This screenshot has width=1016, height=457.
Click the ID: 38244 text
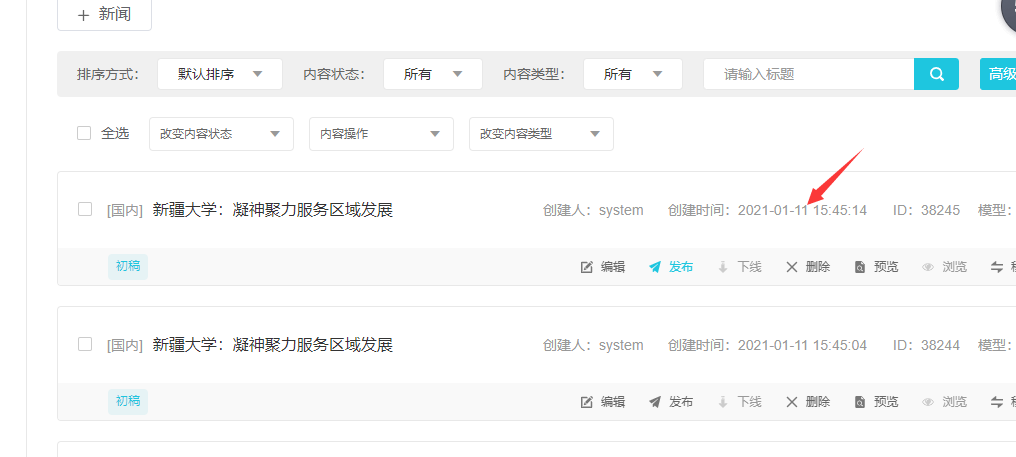[927, 345]
